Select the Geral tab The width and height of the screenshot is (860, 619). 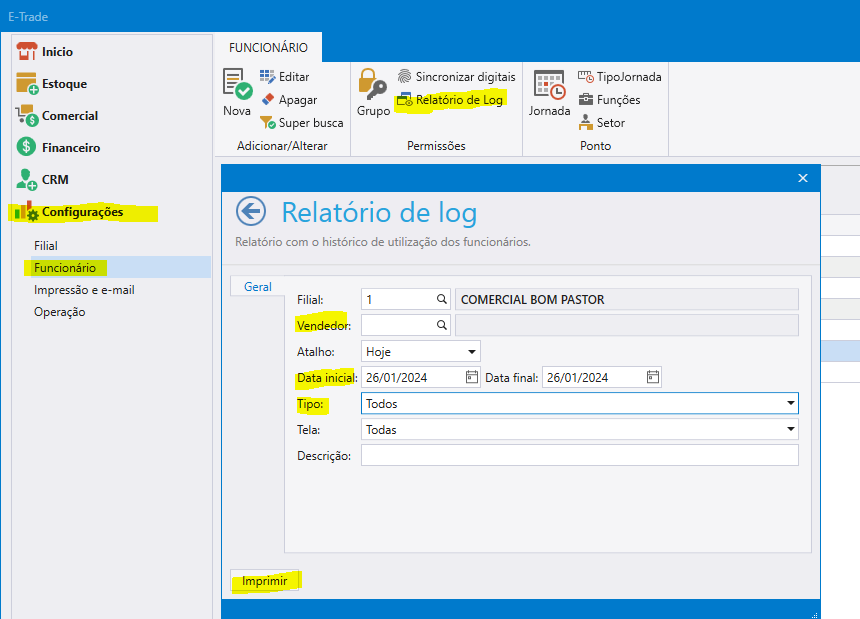click(x=258, y=287)
